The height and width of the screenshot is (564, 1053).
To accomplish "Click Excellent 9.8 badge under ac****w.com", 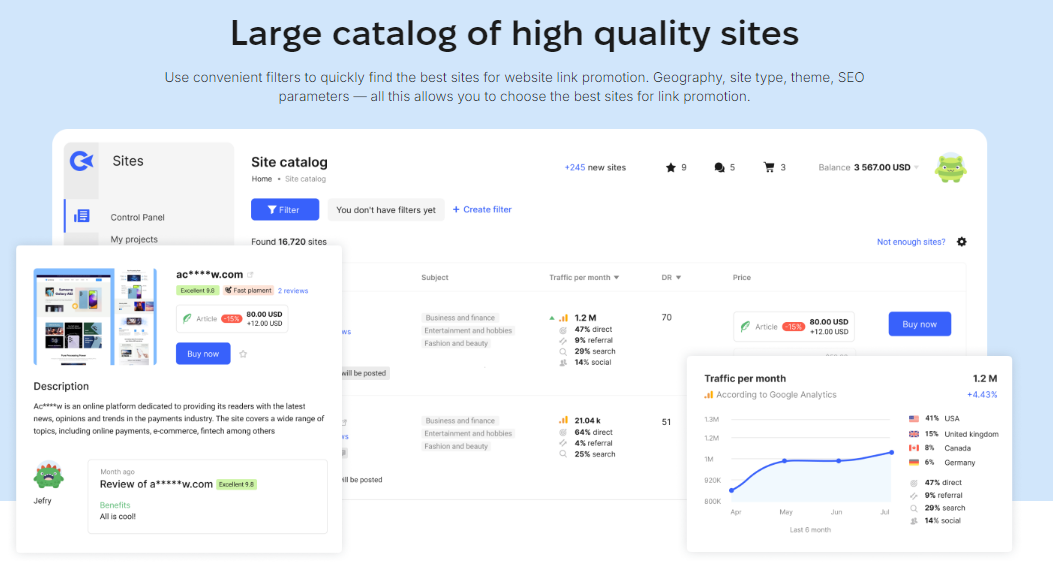I will (197, 291).
